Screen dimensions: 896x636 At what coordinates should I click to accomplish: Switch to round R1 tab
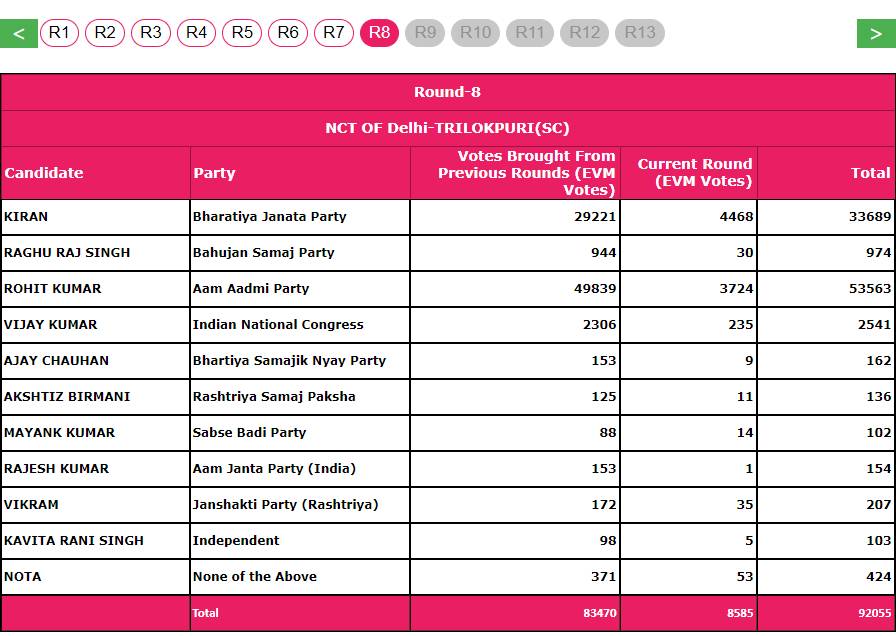(x=59, y=33)
